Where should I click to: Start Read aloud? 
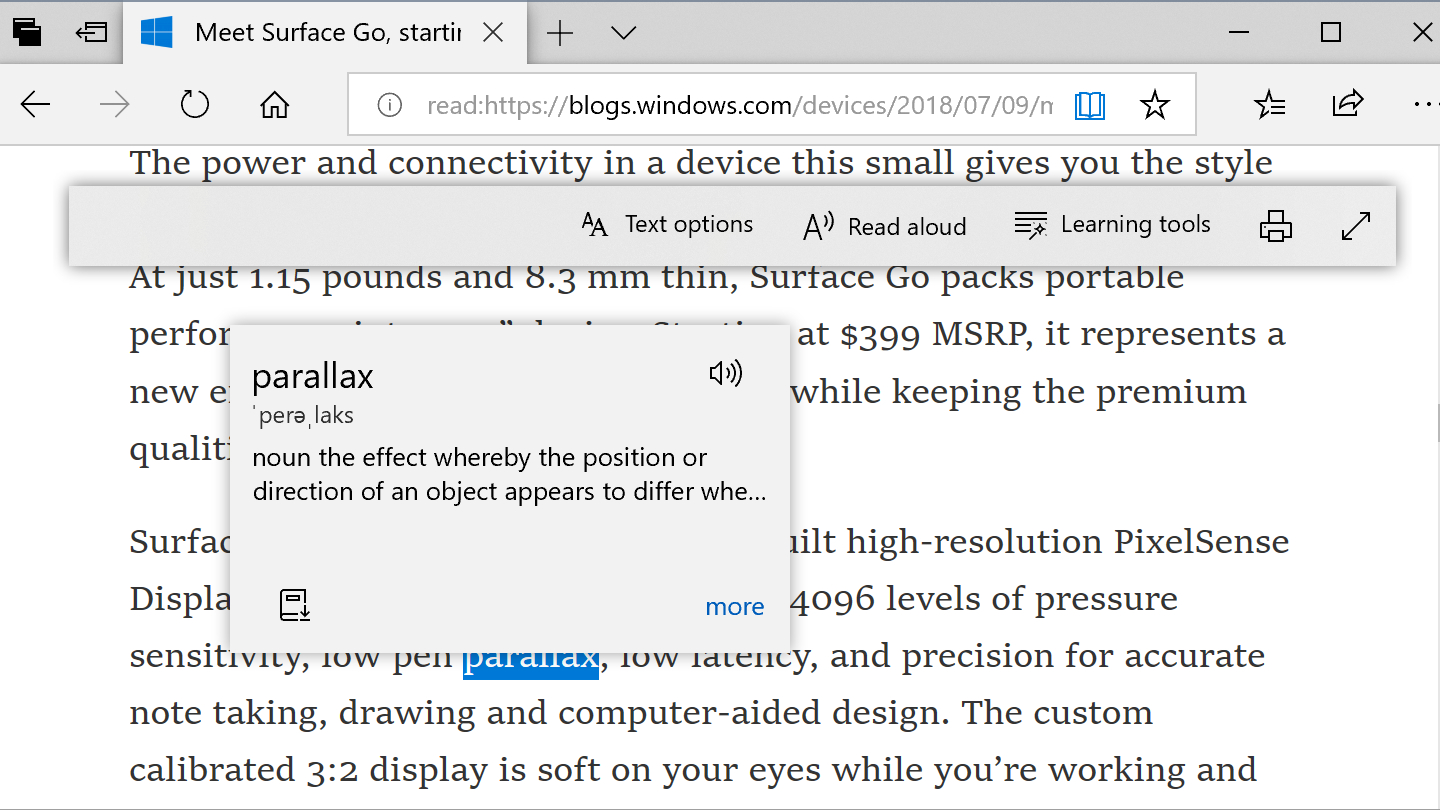[x=885, y=227]
